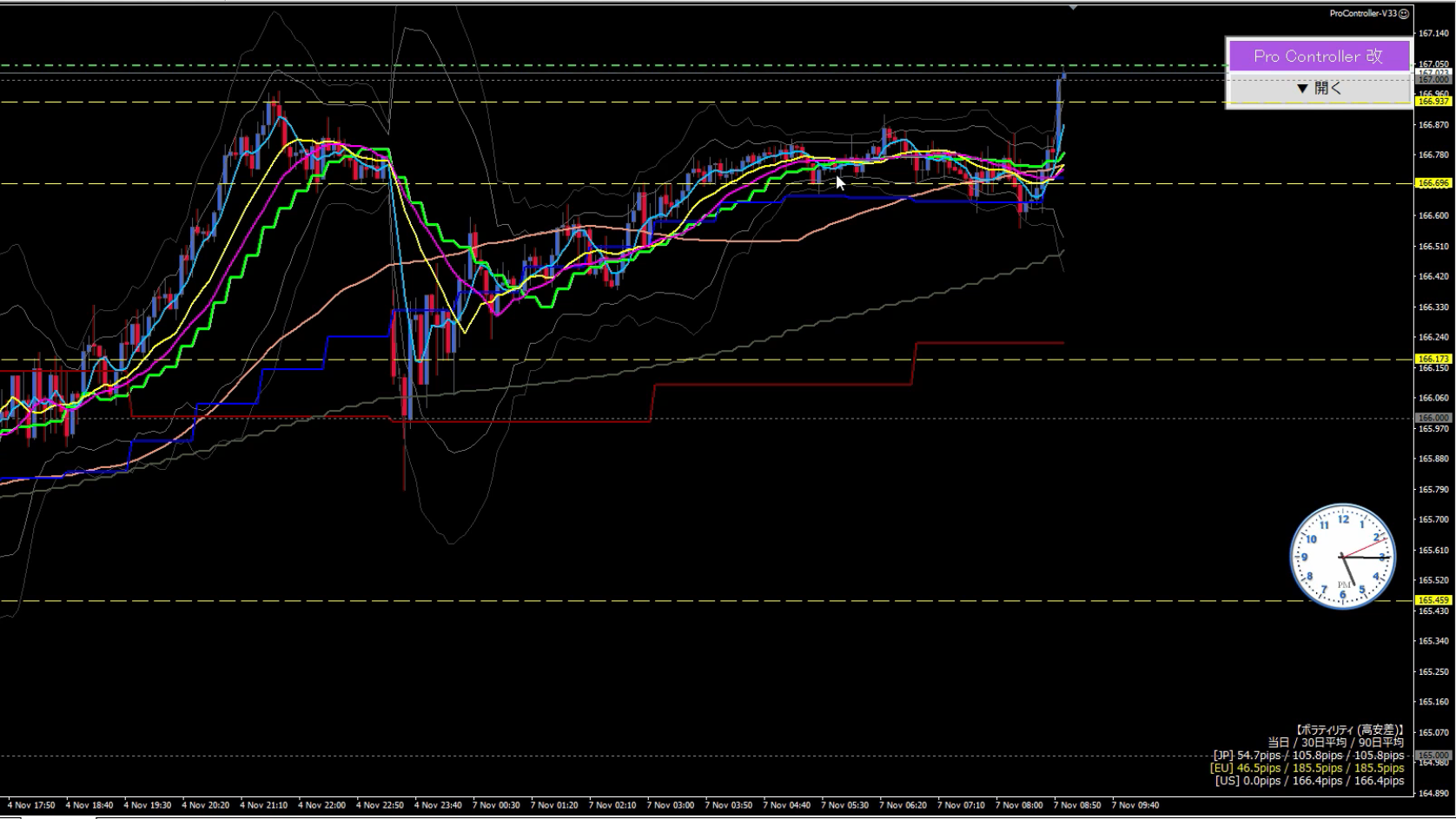Click the 166.870 price axis value
The image size is (1456, 819).
point(1433,125)
